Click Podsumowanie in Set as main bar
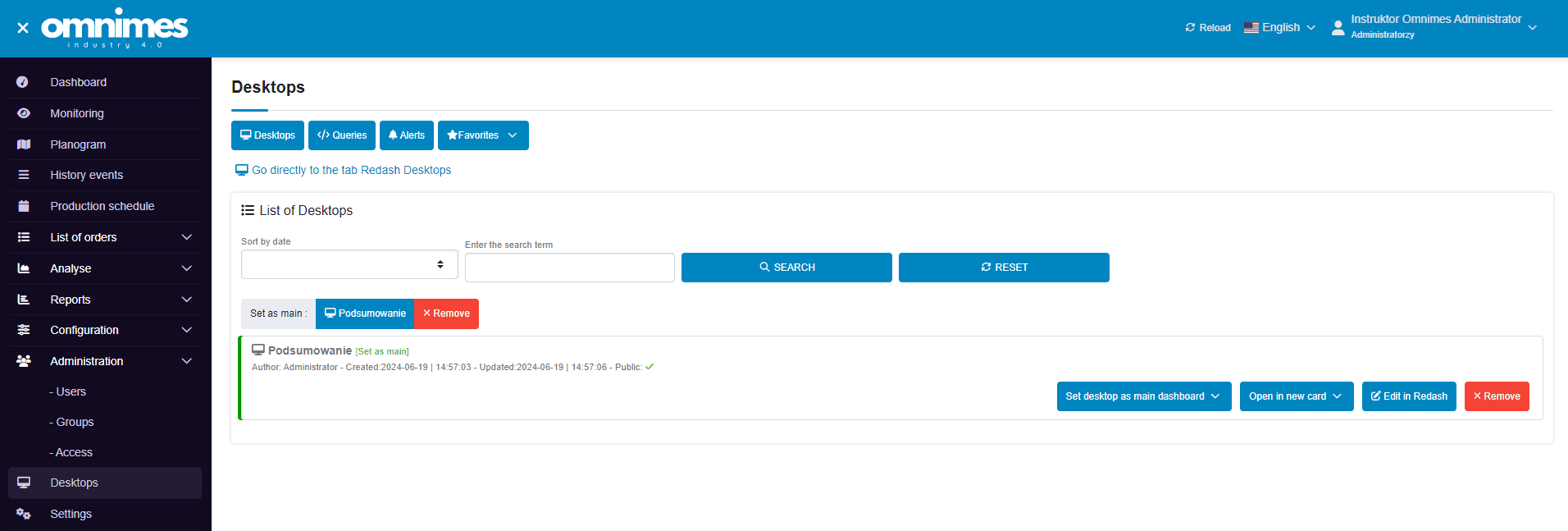This screenshot has width=1568, height=531. point(365,314)
